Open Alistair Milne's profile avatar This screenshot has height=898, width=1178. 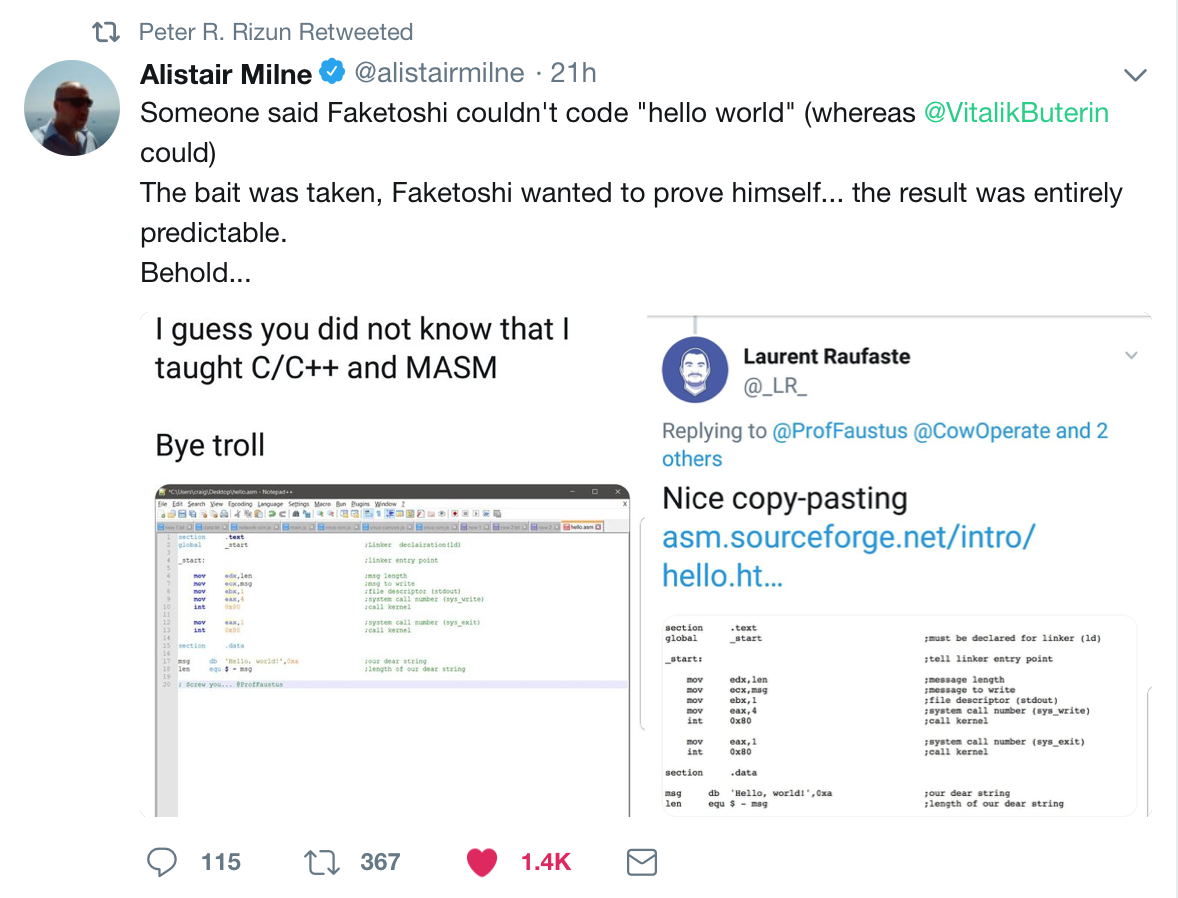(x=72, y=108)
